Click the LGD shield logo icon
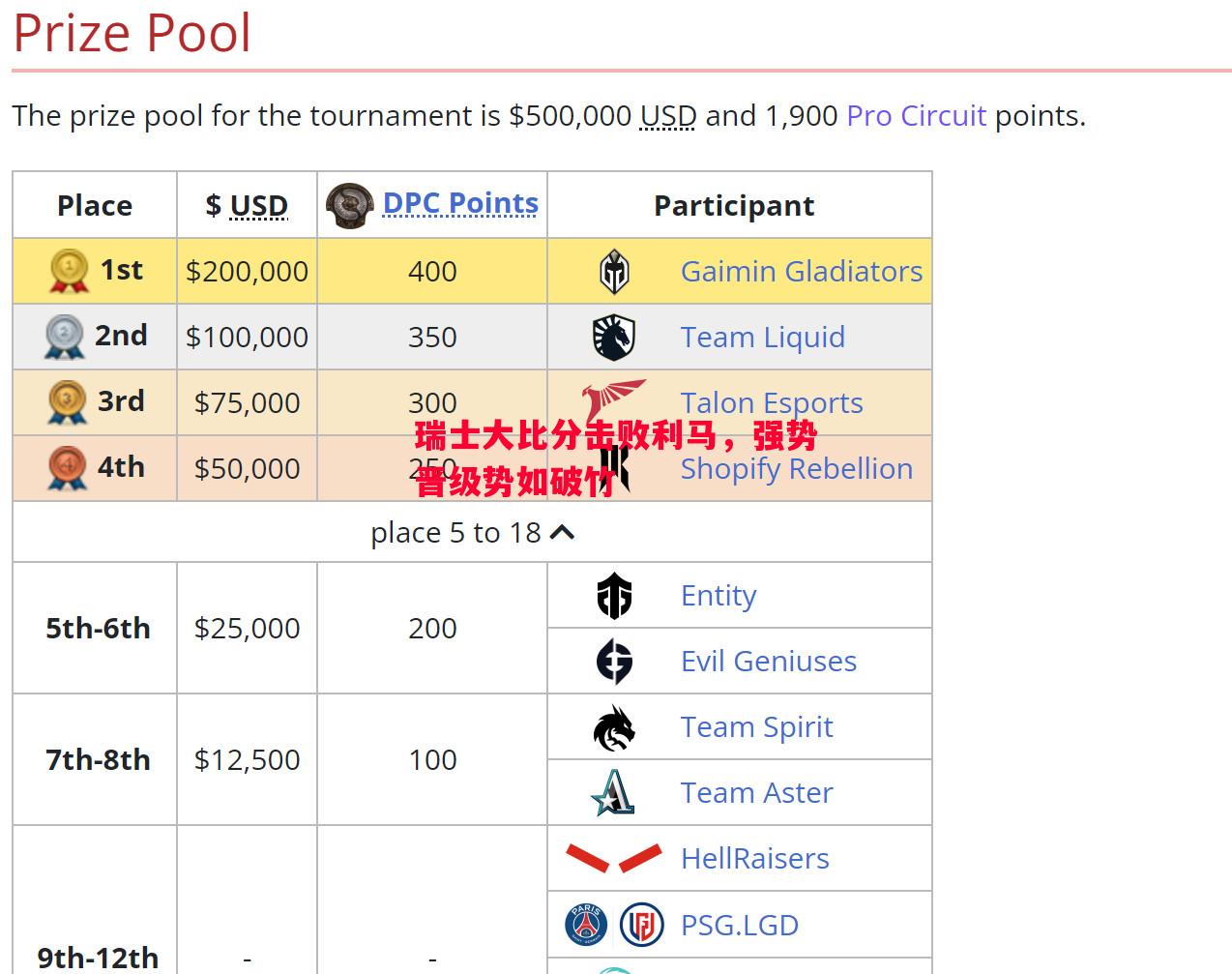This screenshot has height=974, width=1232. 642,925
